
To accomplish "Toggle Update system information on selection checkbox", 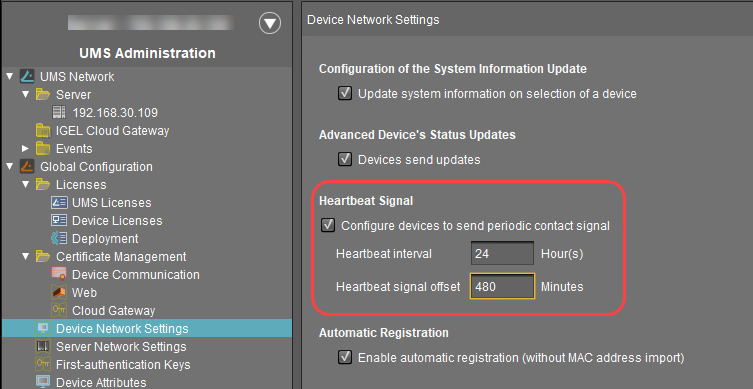I will (x=345, y=93).
